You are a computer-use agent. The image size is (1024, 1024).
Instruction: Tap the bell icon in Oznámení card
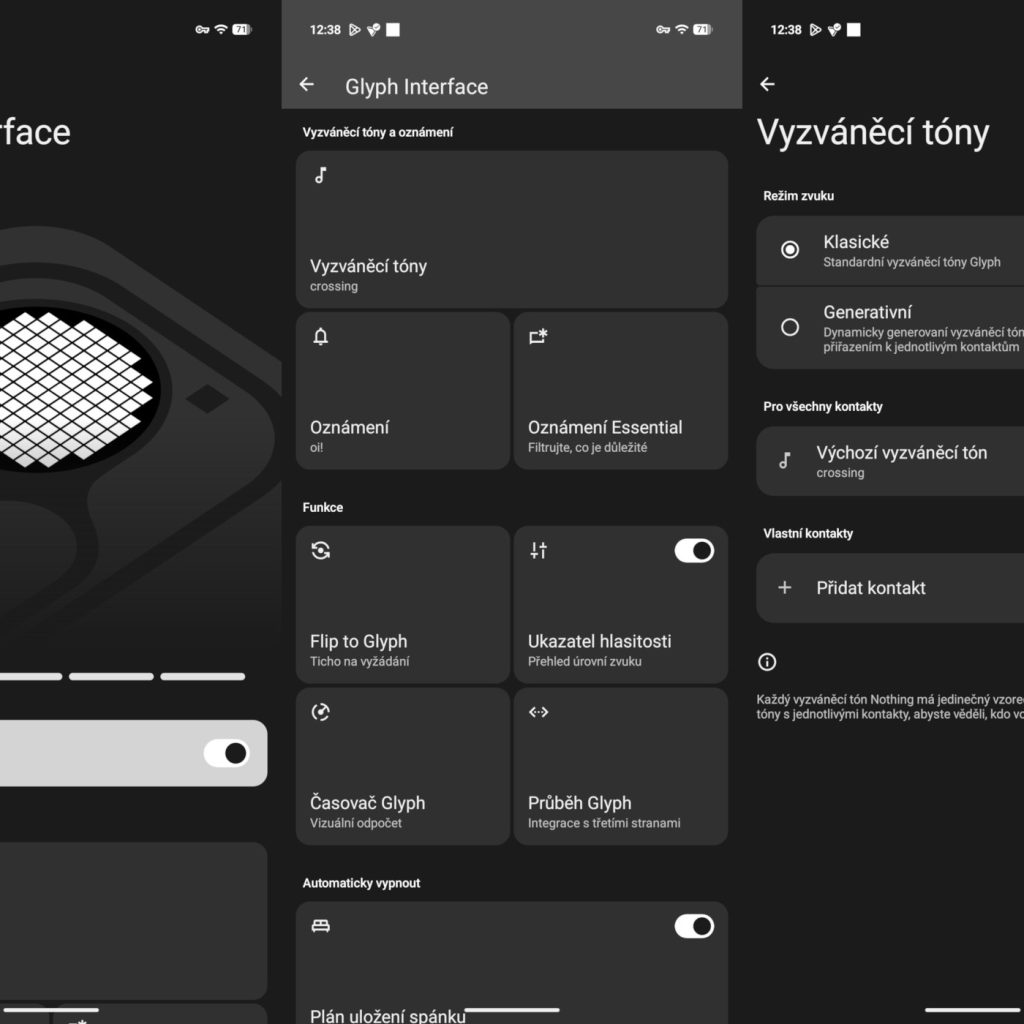pos(321,337)
